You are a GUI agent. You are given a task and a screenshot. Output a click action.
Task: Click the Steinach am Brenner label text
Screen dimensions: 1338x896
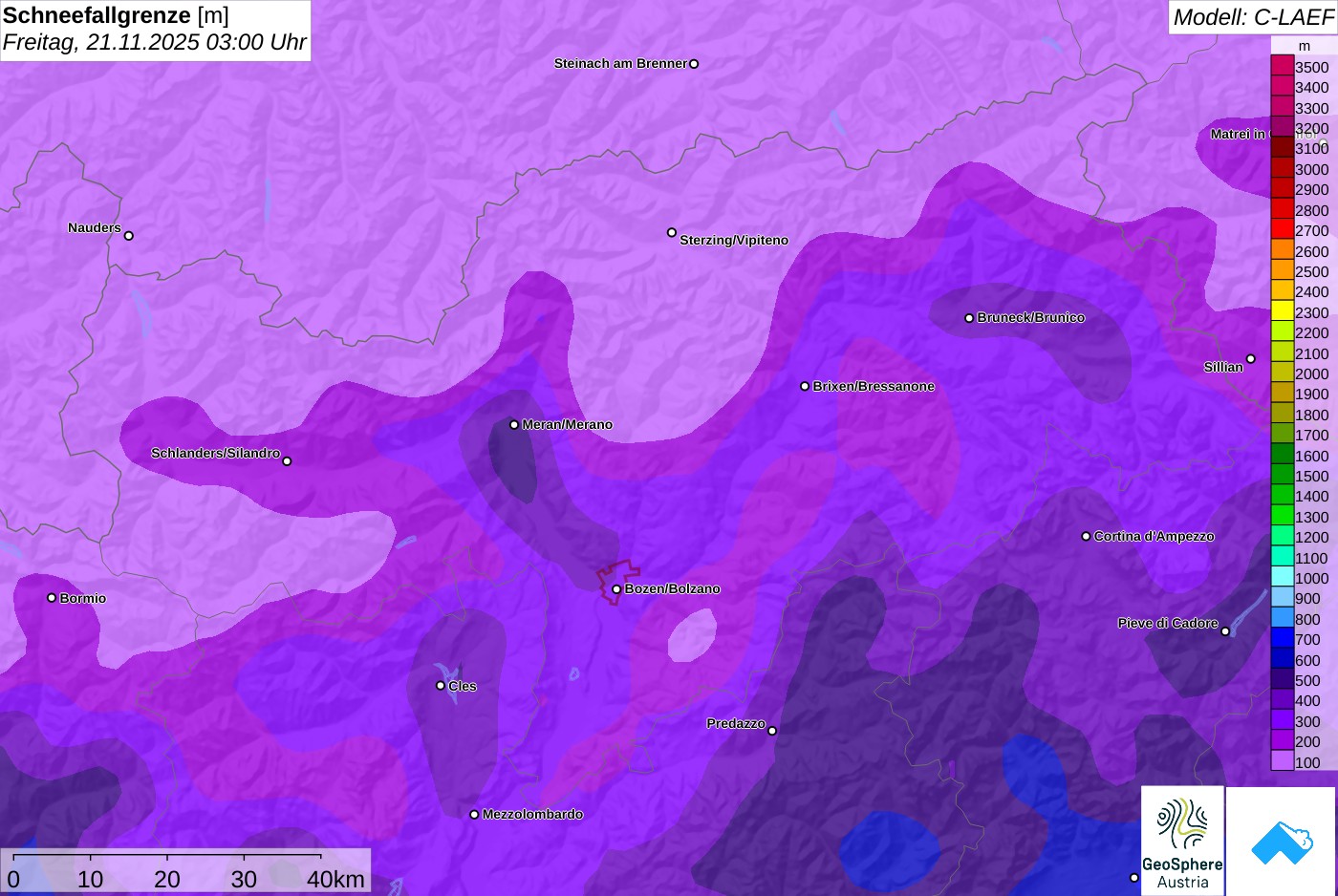pos(620,64)
